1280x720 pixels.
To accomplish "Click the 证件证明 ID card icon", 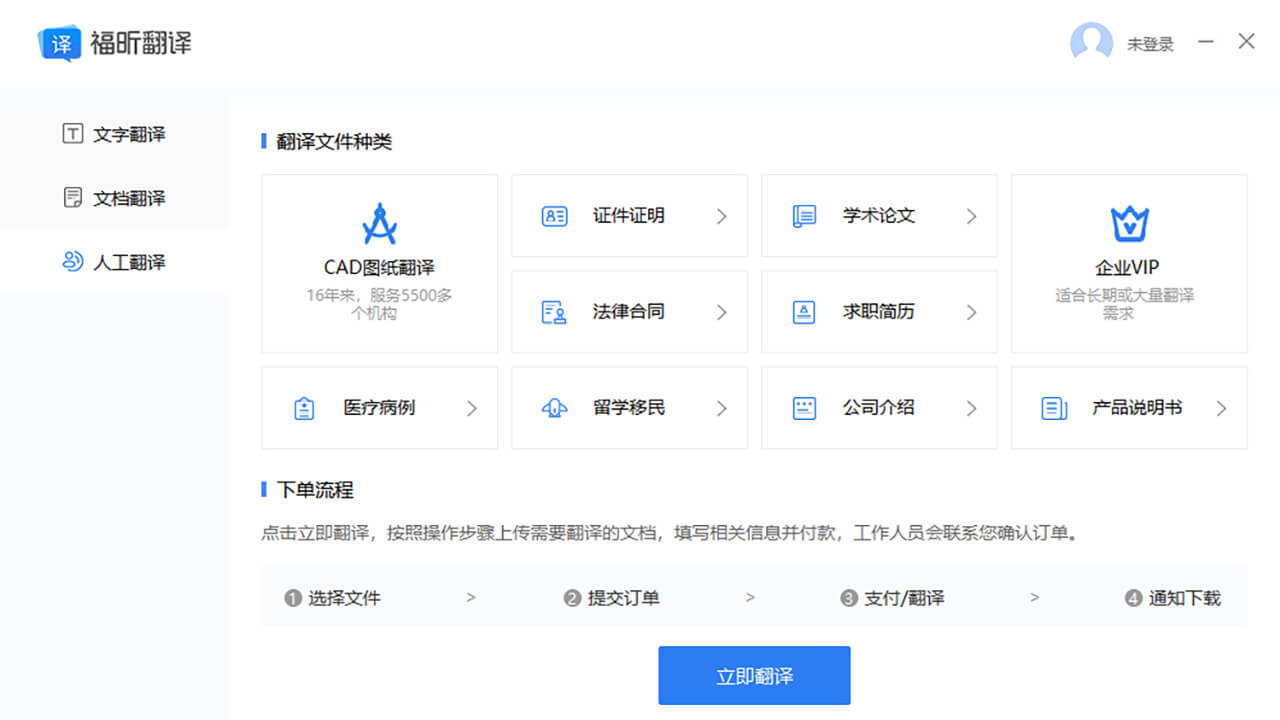I will tap(555, 216).
